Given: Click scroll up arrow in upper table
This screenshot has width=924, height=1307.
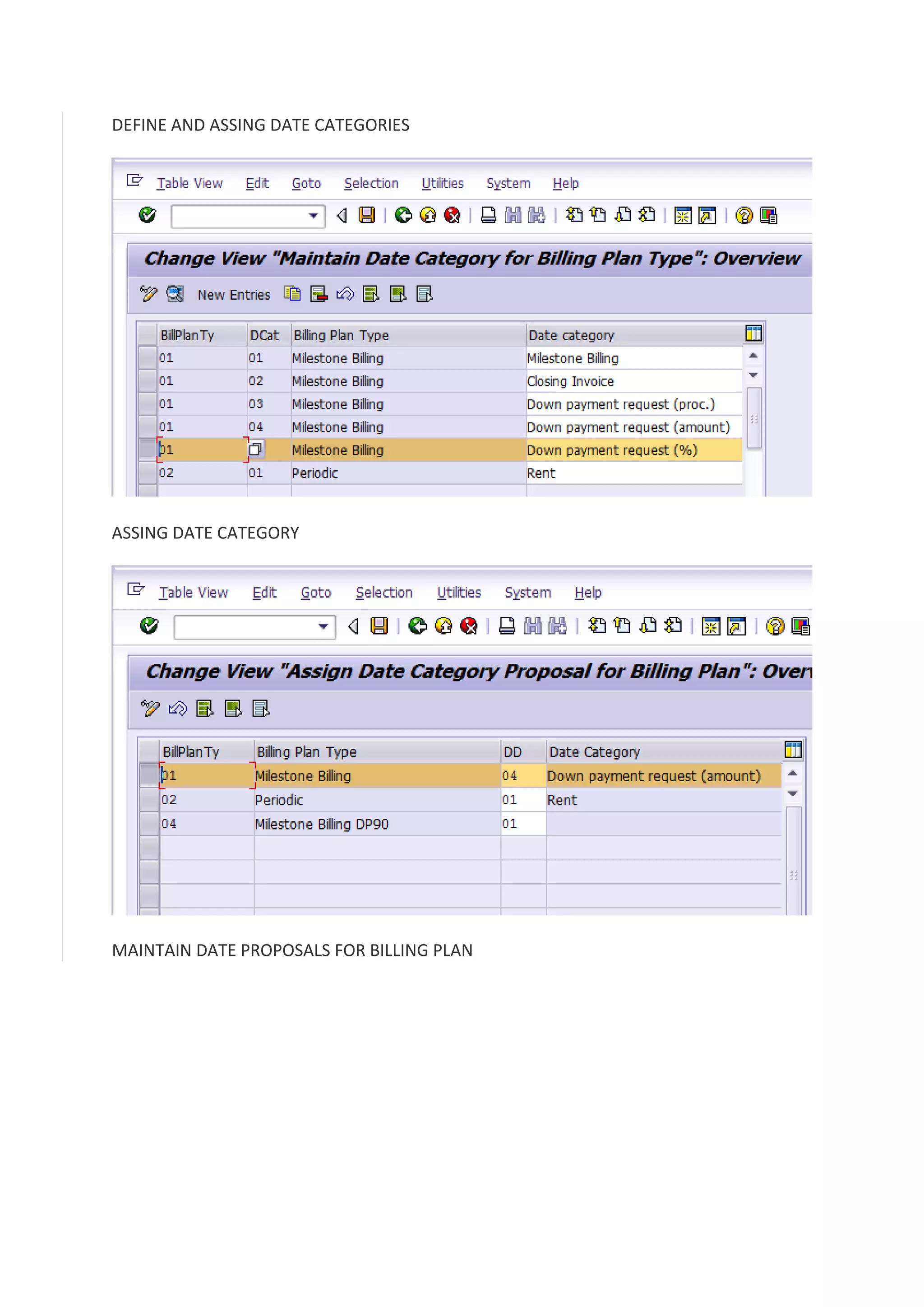Looking at the screenshot, I should point(753,356).
